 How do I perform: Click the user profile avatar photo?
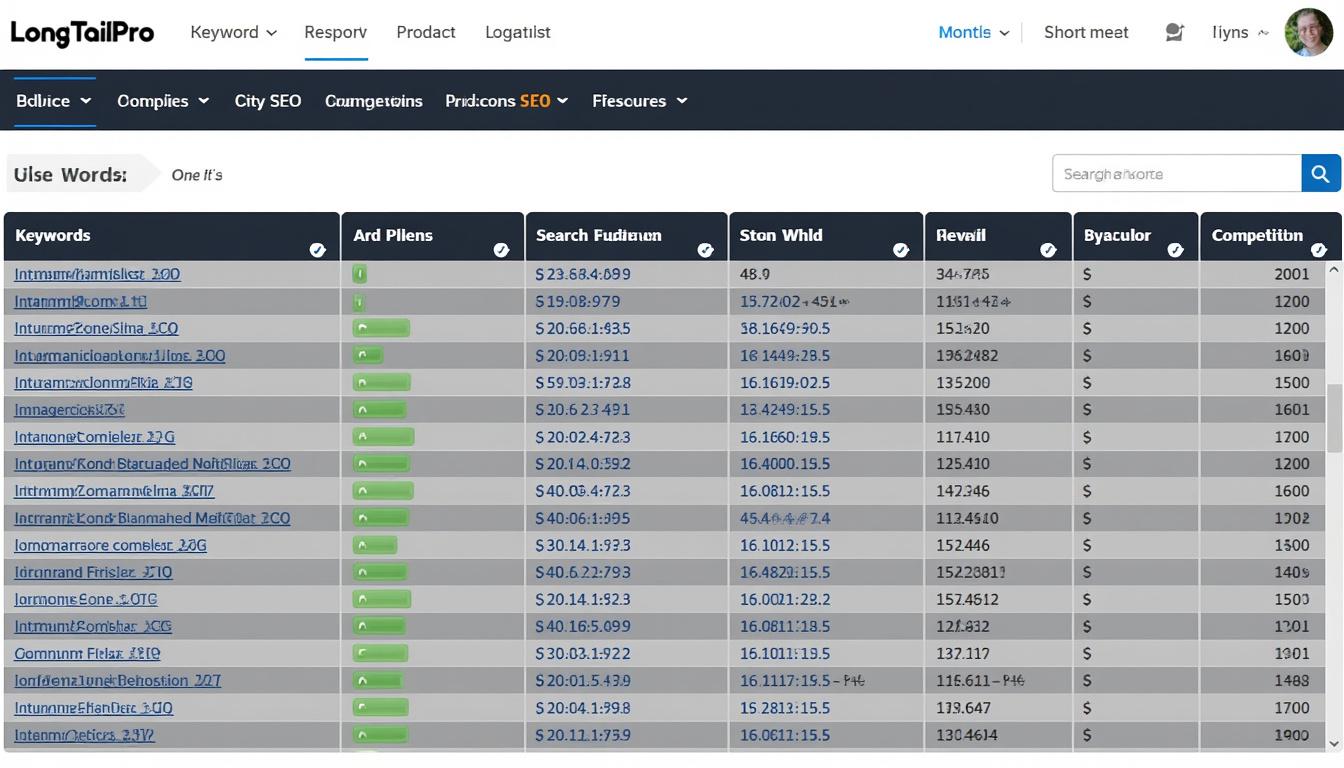pos(1308,32)
